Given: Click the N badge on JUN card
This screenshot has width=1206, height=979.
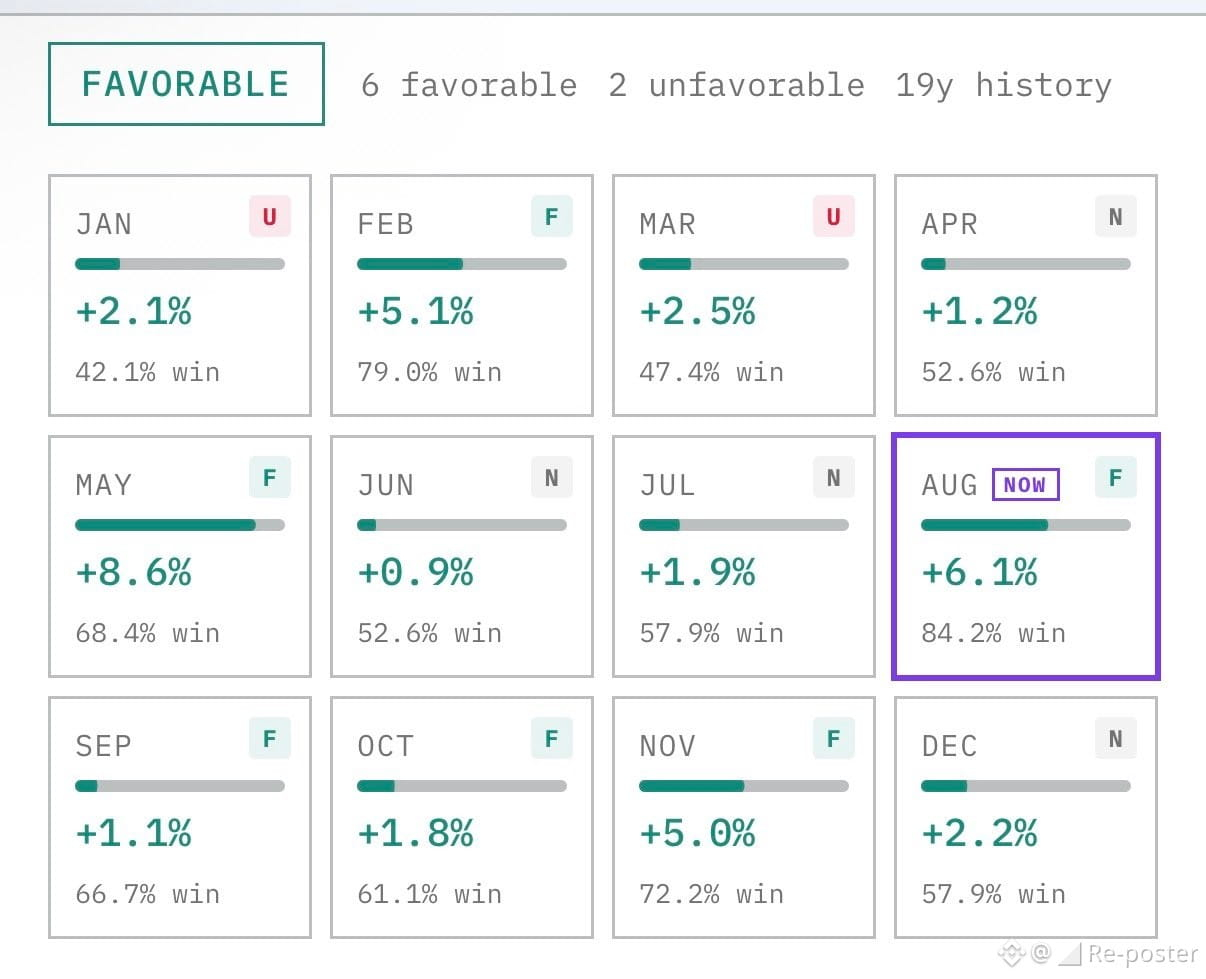Looking at the screenshot, I should tap(552, 477).
